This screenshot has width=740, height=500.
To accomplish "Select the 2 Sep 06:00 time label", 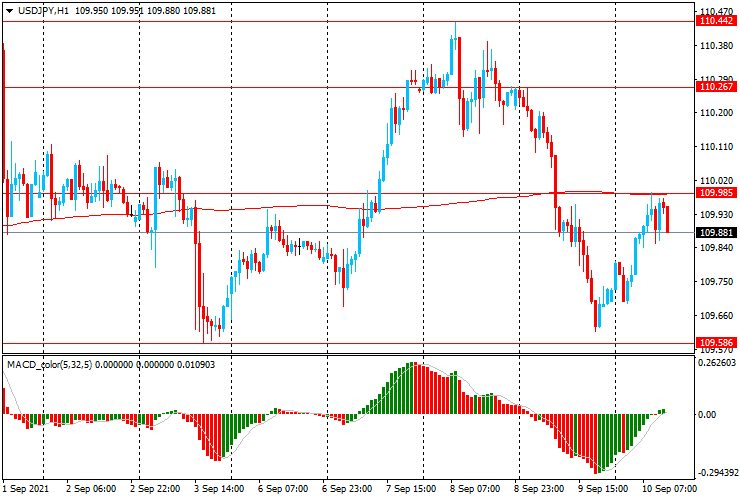I will [x=91, y=488].
